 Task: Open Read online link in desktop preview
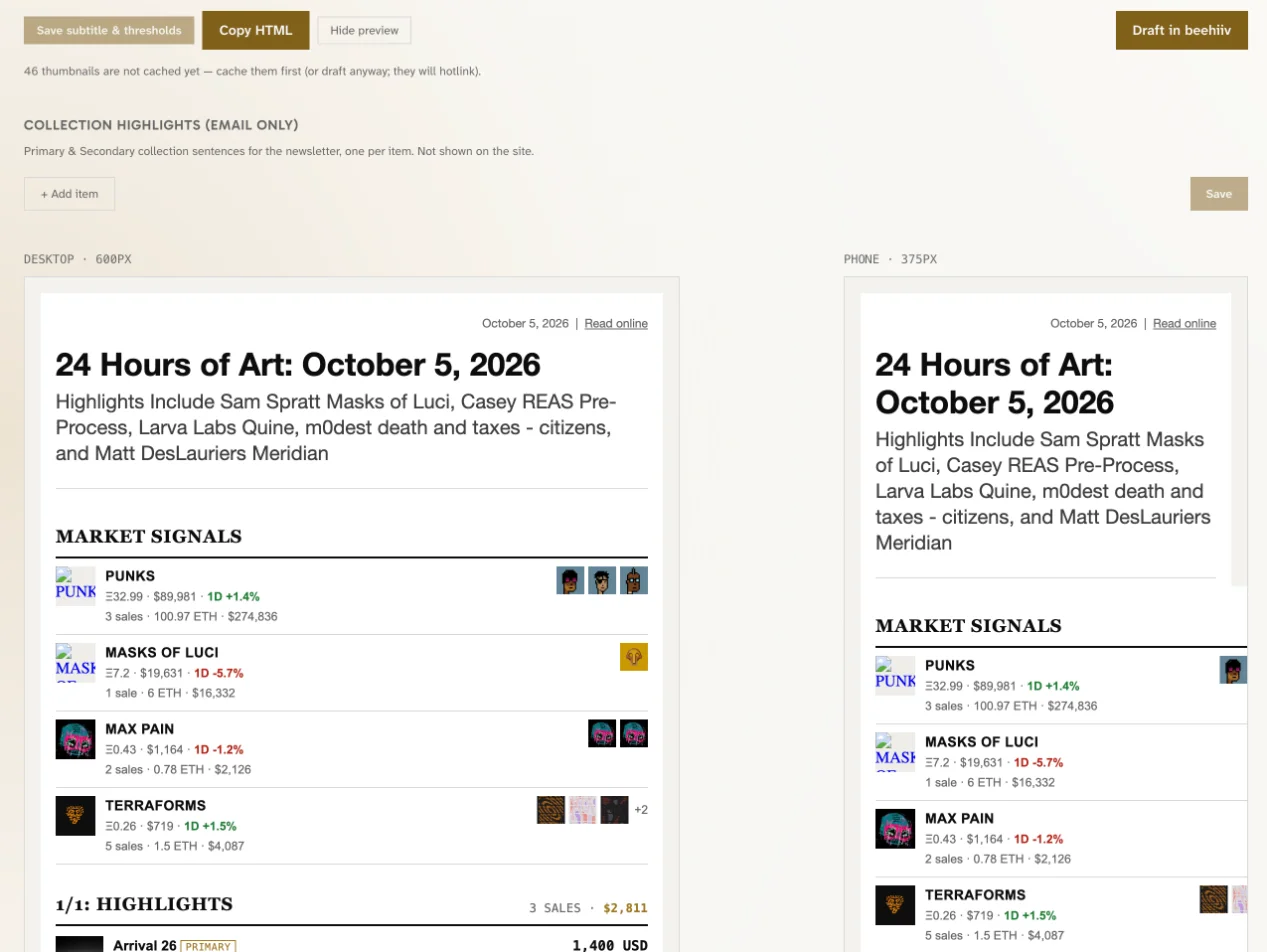[x=616, y=323]
